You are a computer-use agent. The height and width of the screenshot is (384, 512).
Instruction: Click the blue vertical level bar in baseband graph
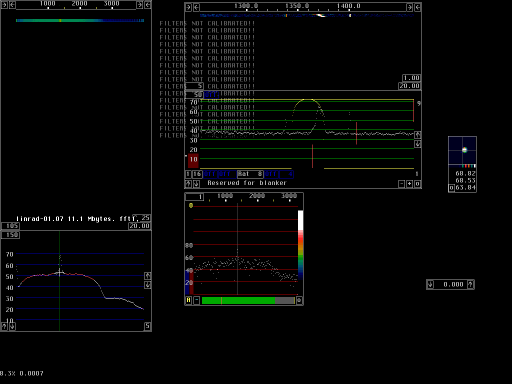(187, 283)
